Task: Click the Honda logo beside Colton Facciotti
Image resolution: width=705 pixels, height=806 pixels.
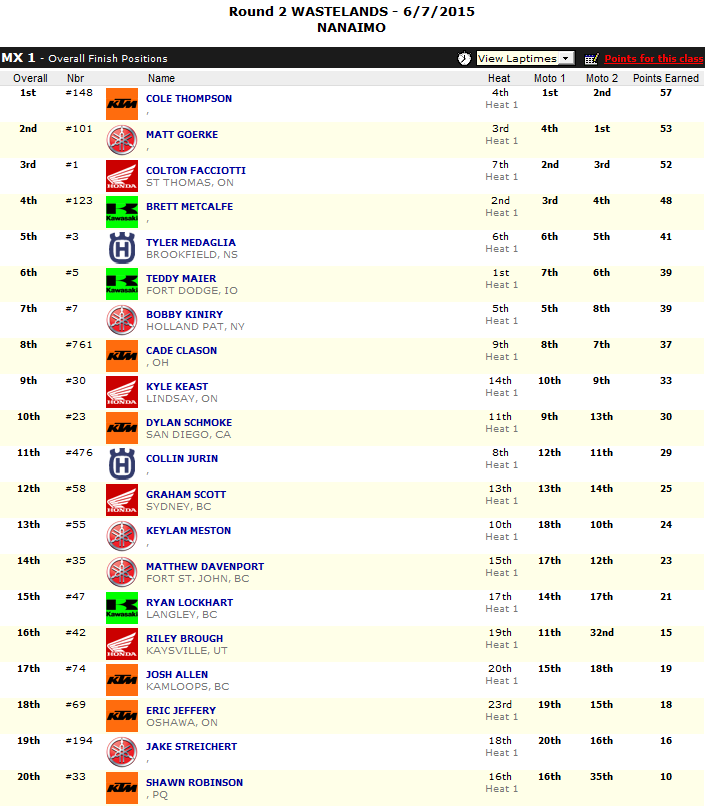Action: (x=121, y=176)
